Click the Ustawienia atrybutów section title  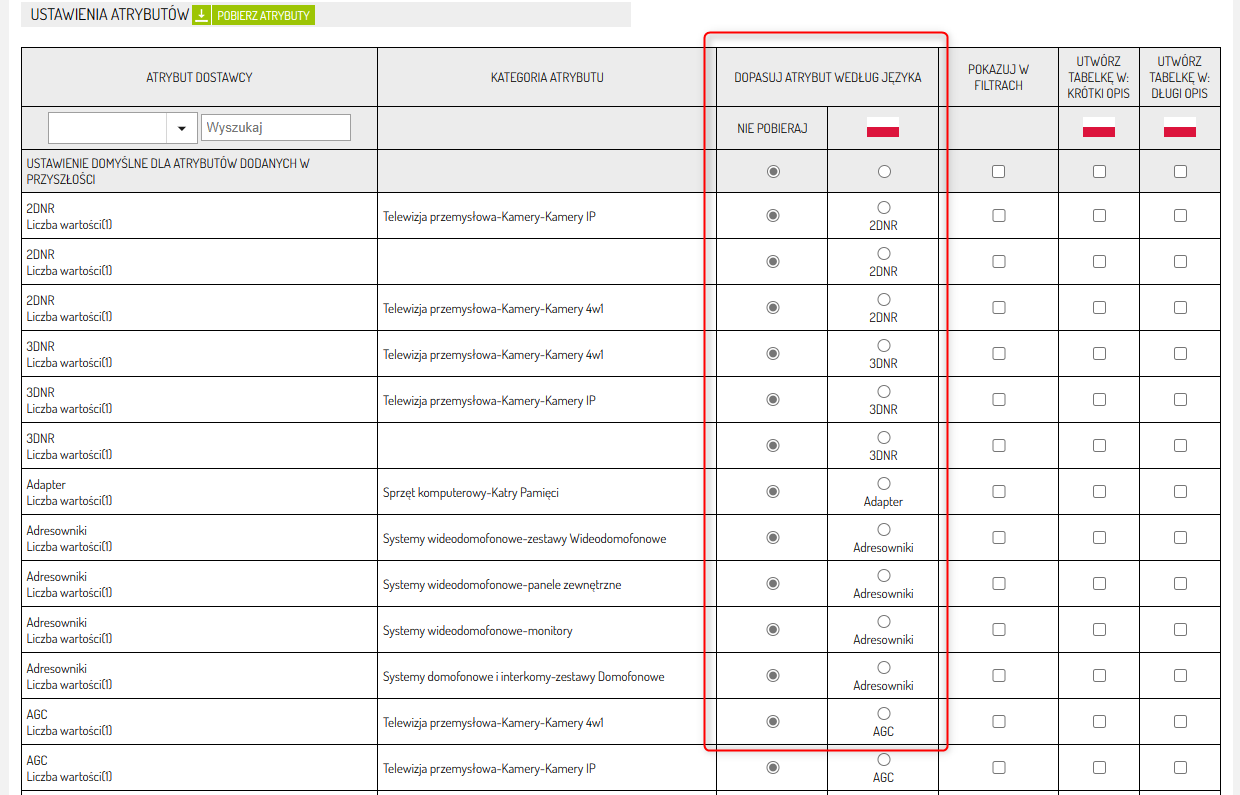click(x=110, y=15)
